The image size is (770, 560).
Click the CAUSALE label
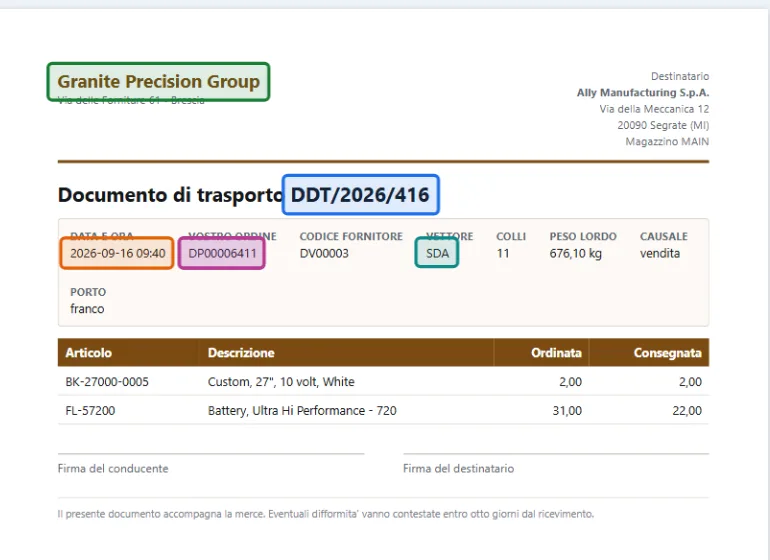(x=663, y=236)
